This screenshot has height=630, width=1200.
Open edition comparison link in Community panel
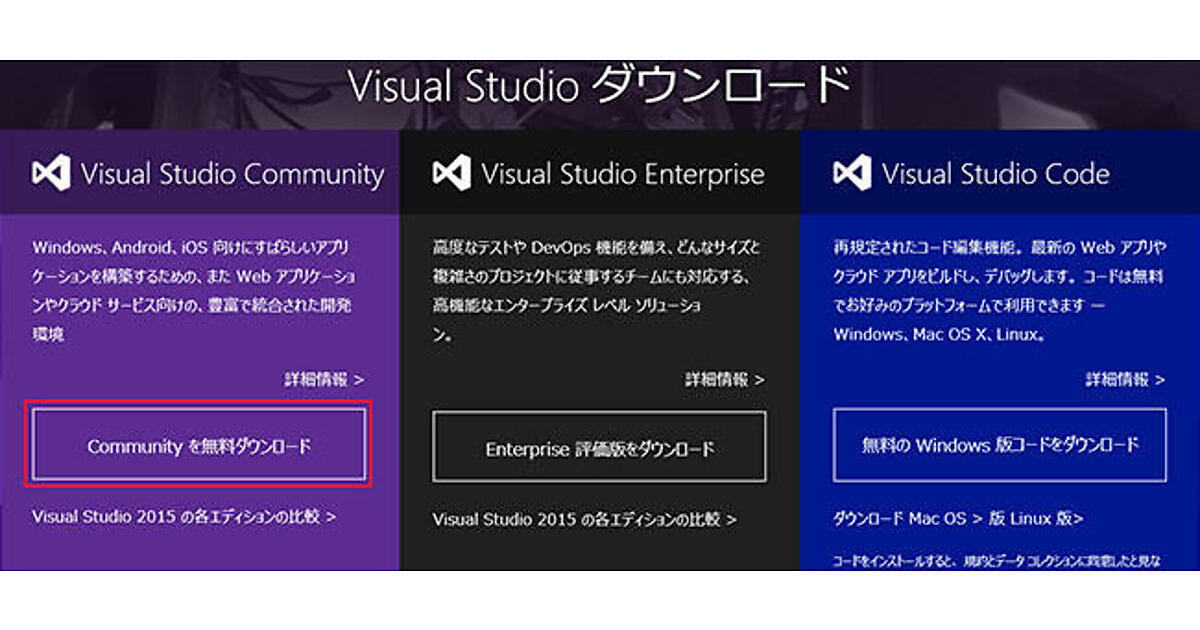click(183, 516)
